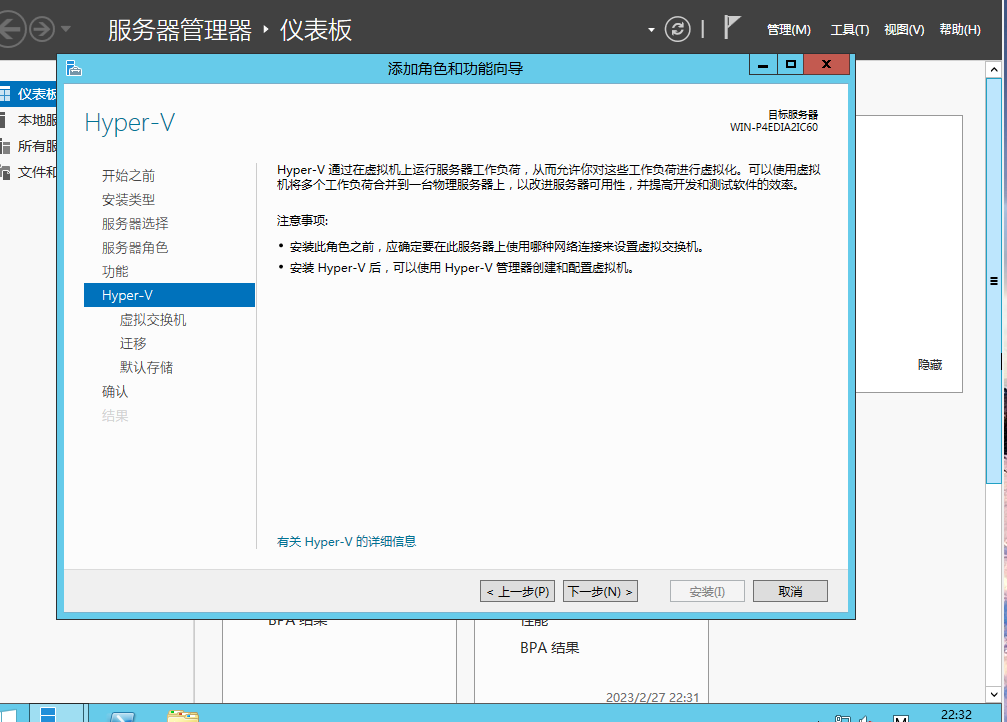The image size is (1007, 722).
Task: Click the 隐藏 link in Server Manager
Action: (x=929, y=364)
